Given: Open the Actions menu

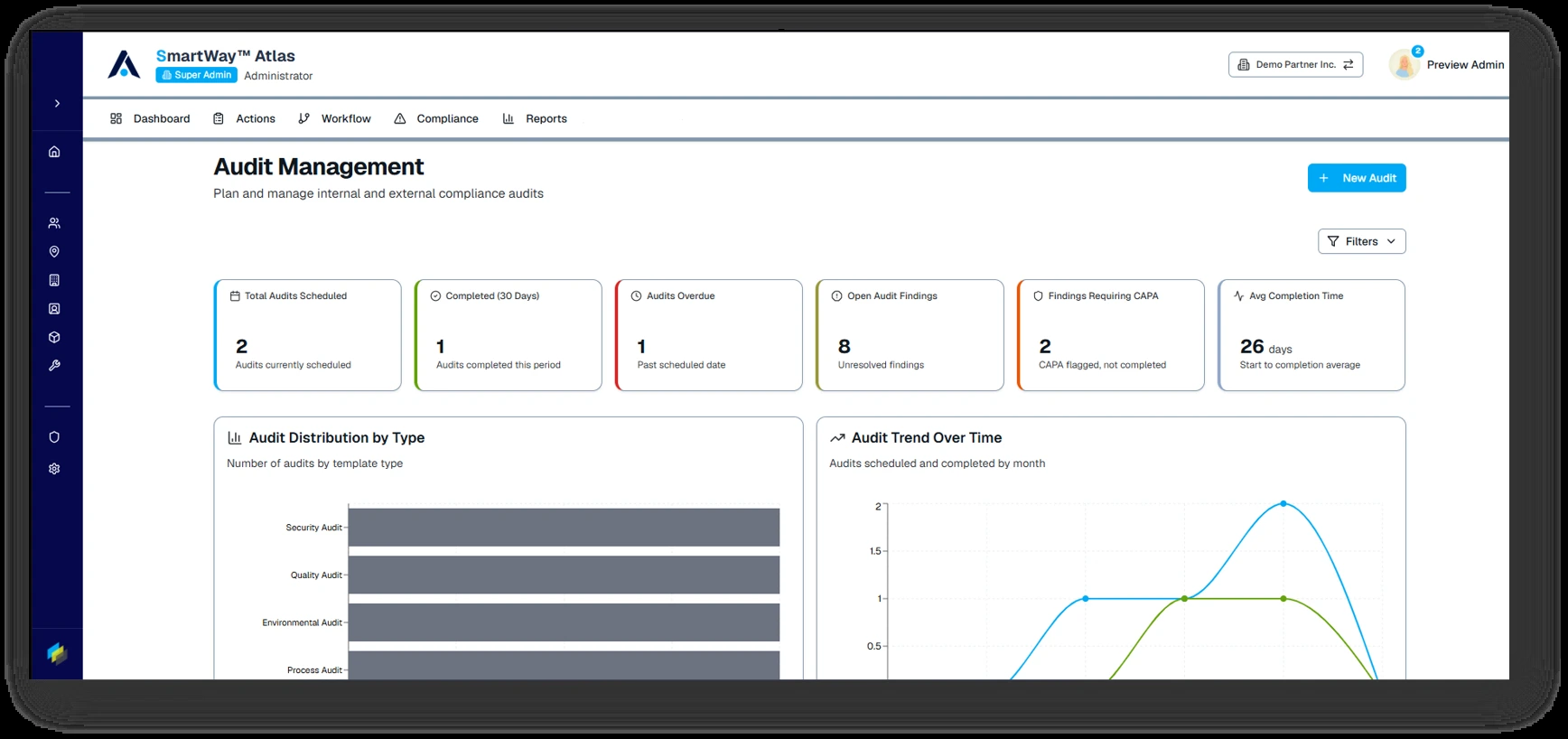Looking at the screenshot, I should [244, 118].
